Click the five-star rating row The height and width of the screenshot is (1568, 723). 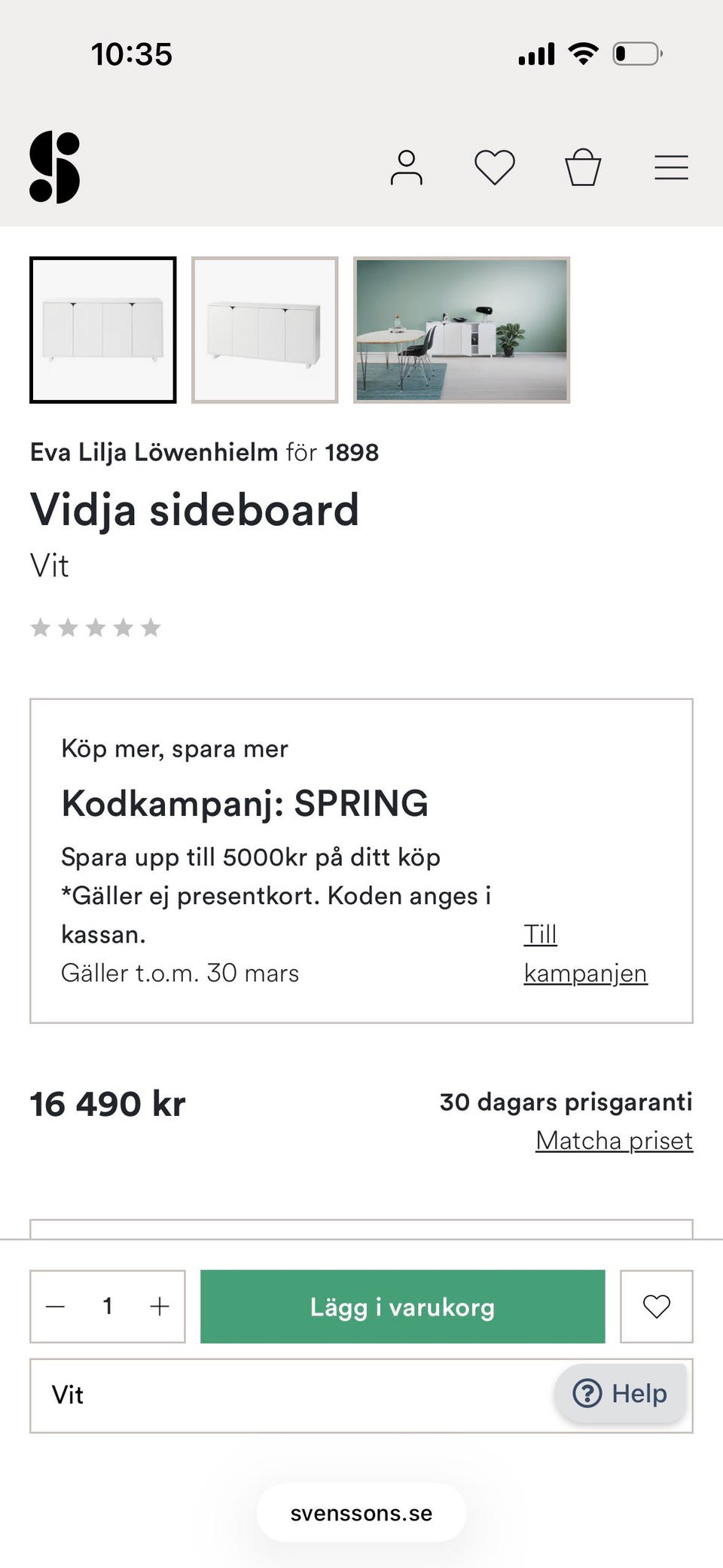(96, 628)
